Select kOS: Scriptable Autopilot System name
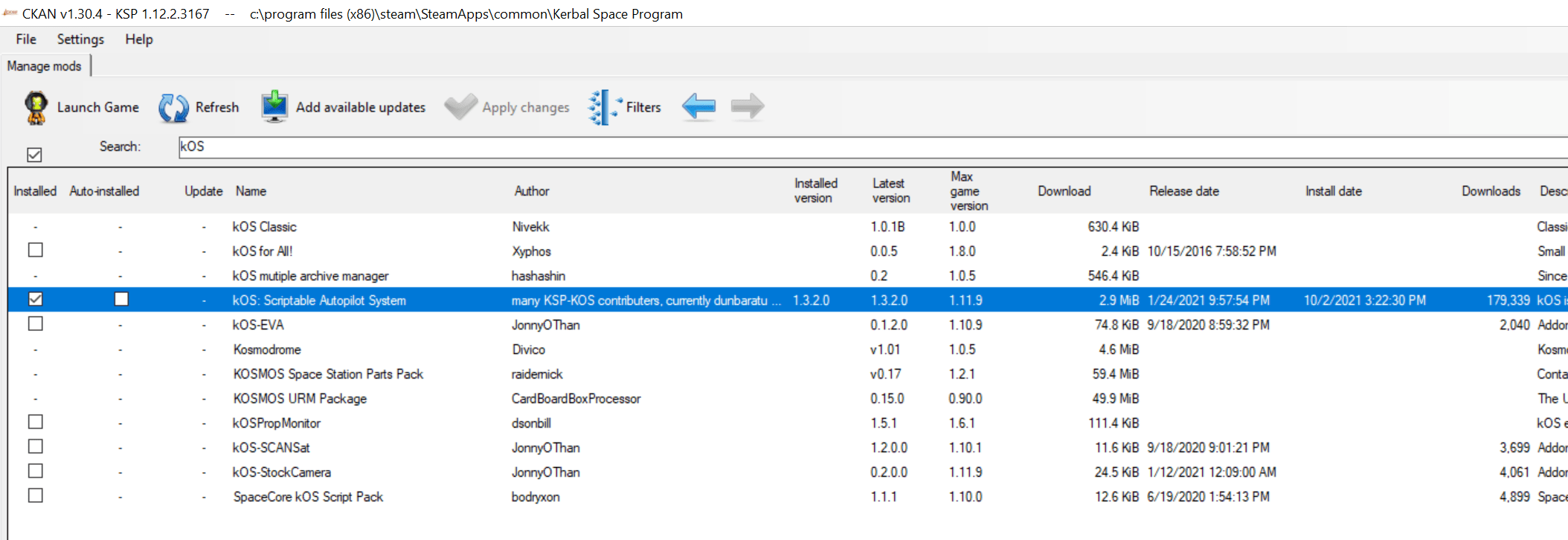 coord(319,300)
